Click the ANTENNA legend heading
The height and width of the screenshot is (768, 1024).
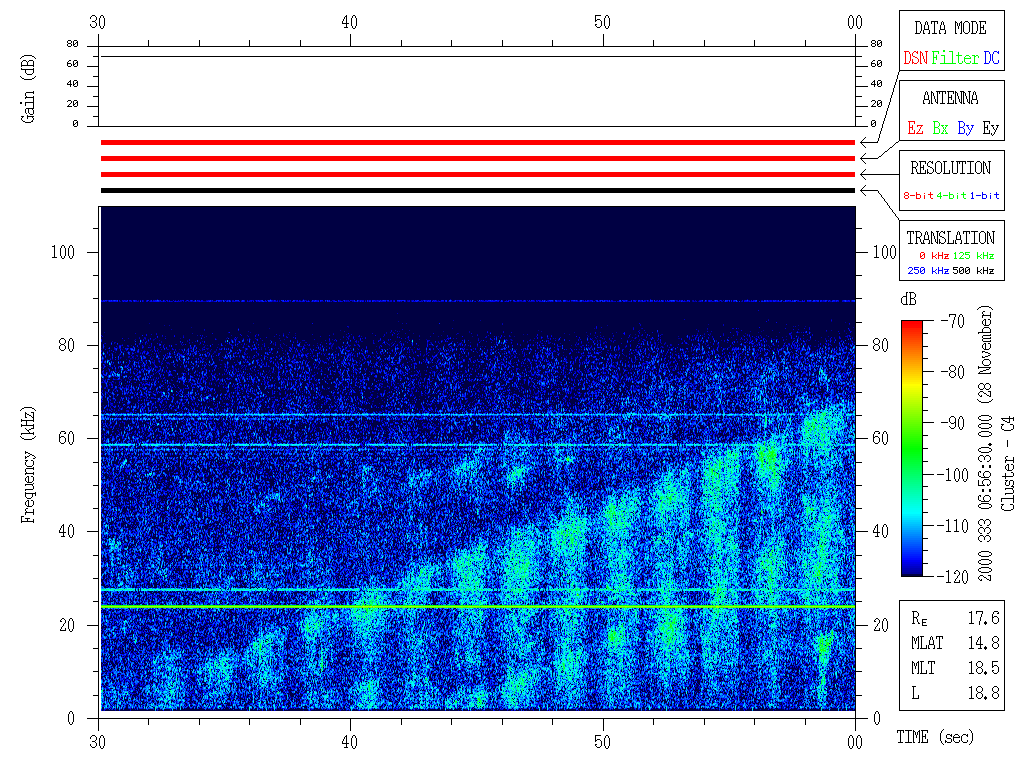[x=950, y=98]
